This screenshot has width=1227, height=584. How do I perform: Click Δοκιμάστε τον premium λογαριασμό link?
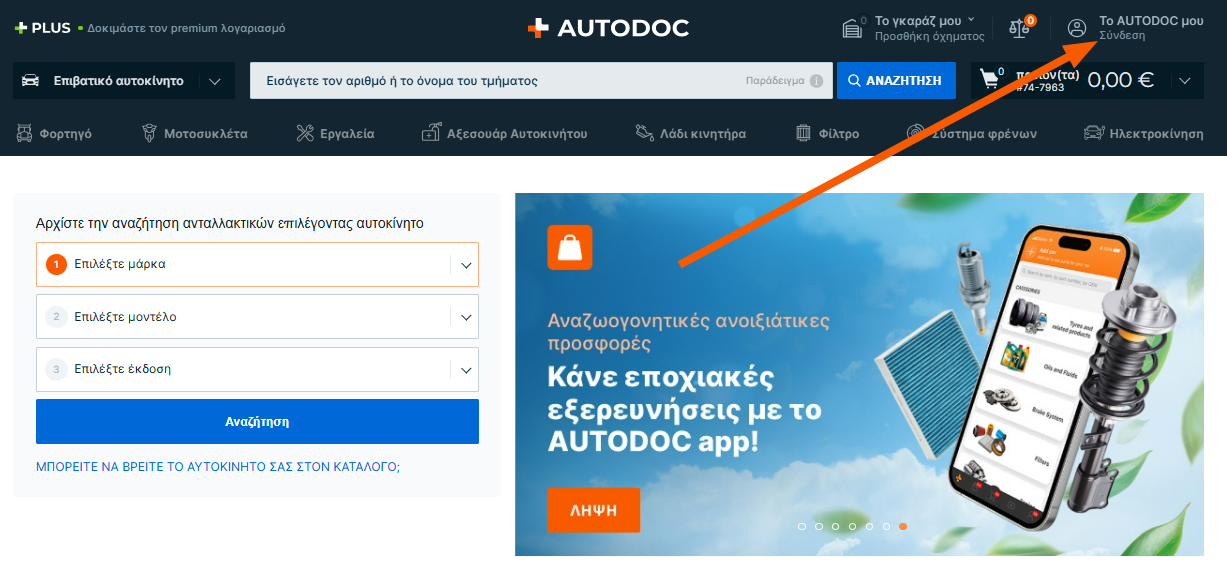coord(186,28)
